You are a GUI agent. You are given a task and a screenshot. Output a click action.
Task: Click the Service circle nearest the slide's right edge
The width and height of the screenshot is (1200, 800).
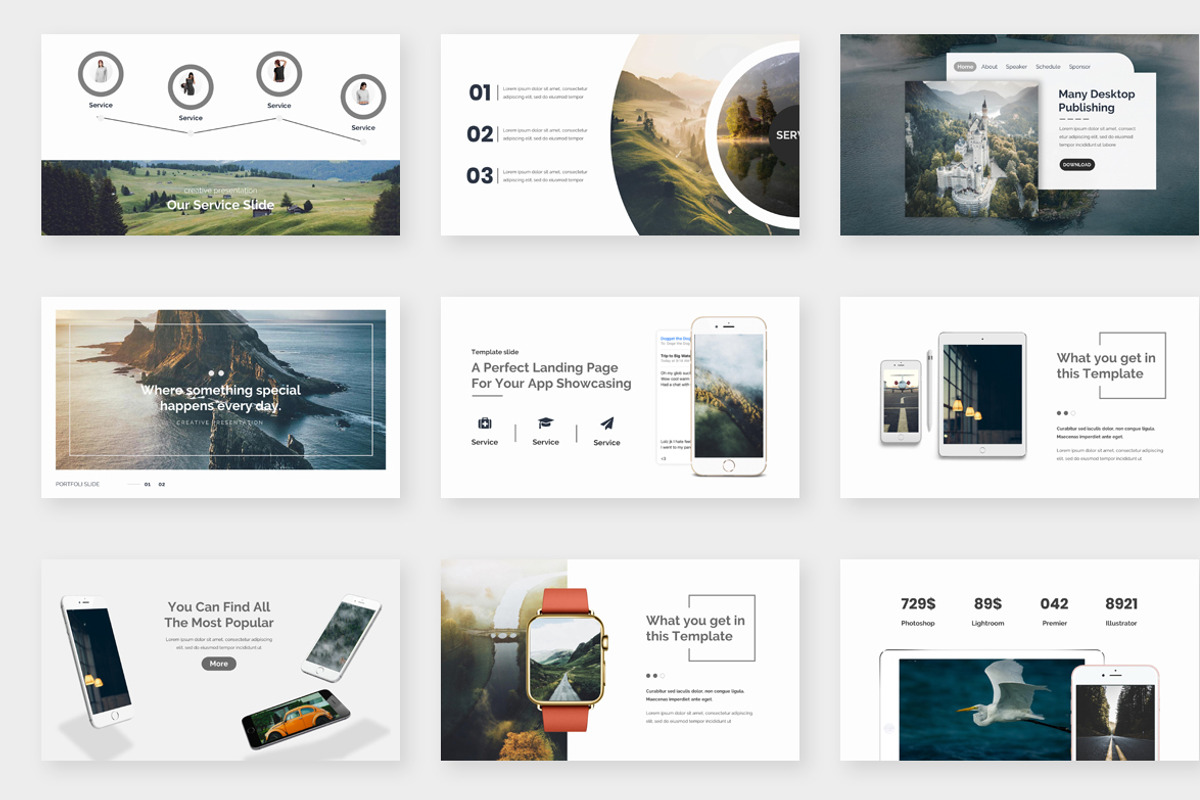coord(363,97)
